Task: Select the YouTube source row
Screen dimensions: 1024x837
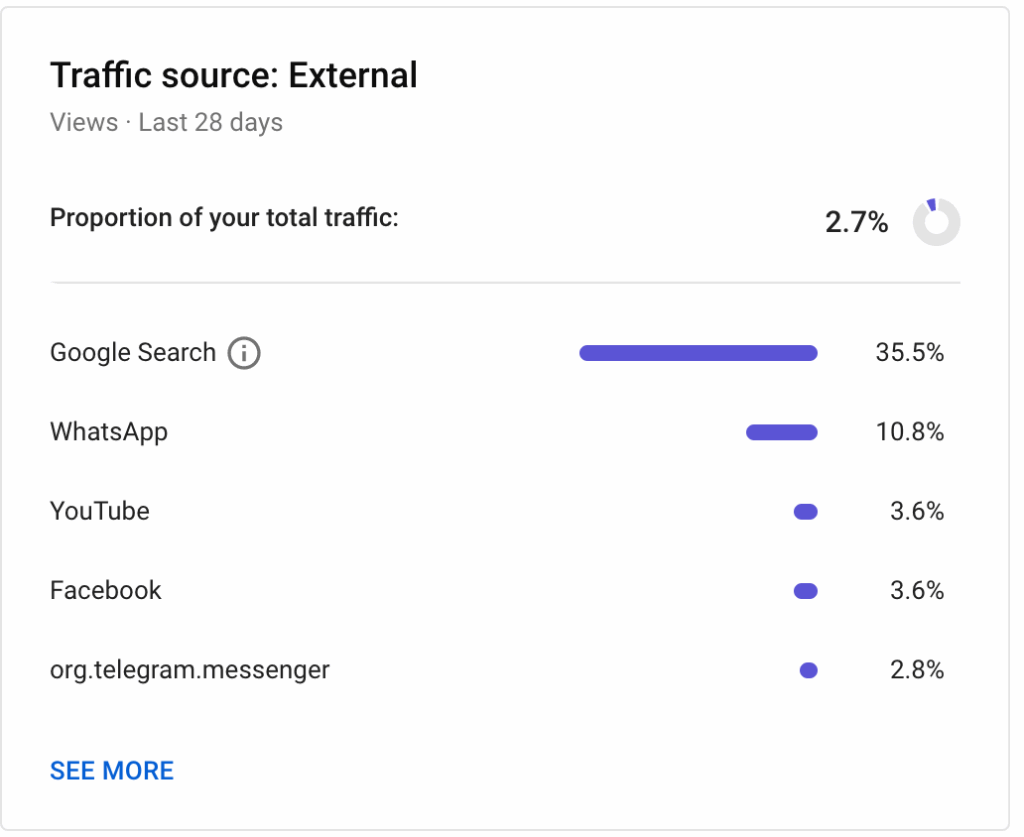Action: click(498, 511)
